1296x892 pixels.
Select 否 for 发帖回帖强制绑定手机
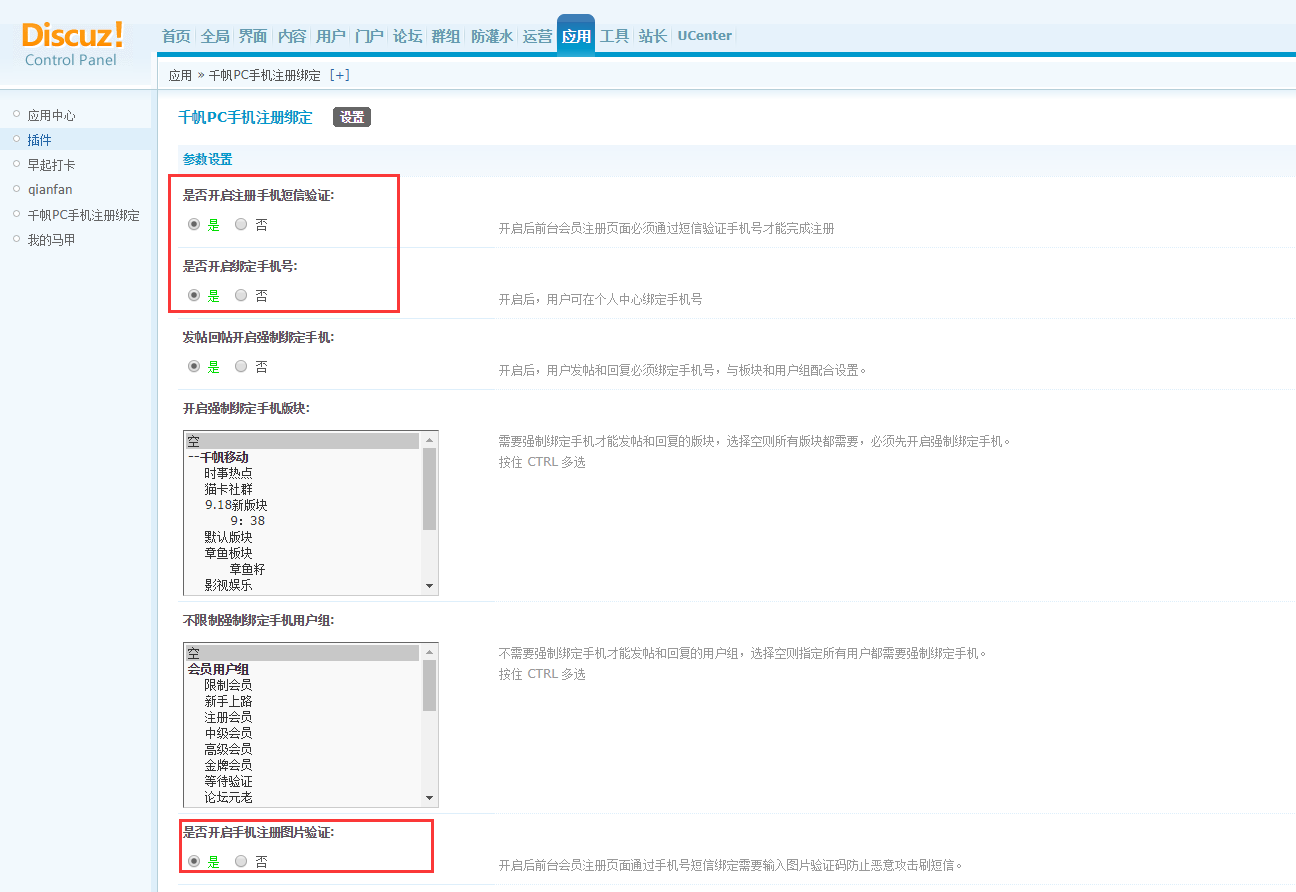pyautogui.click(x=241, y=366)
